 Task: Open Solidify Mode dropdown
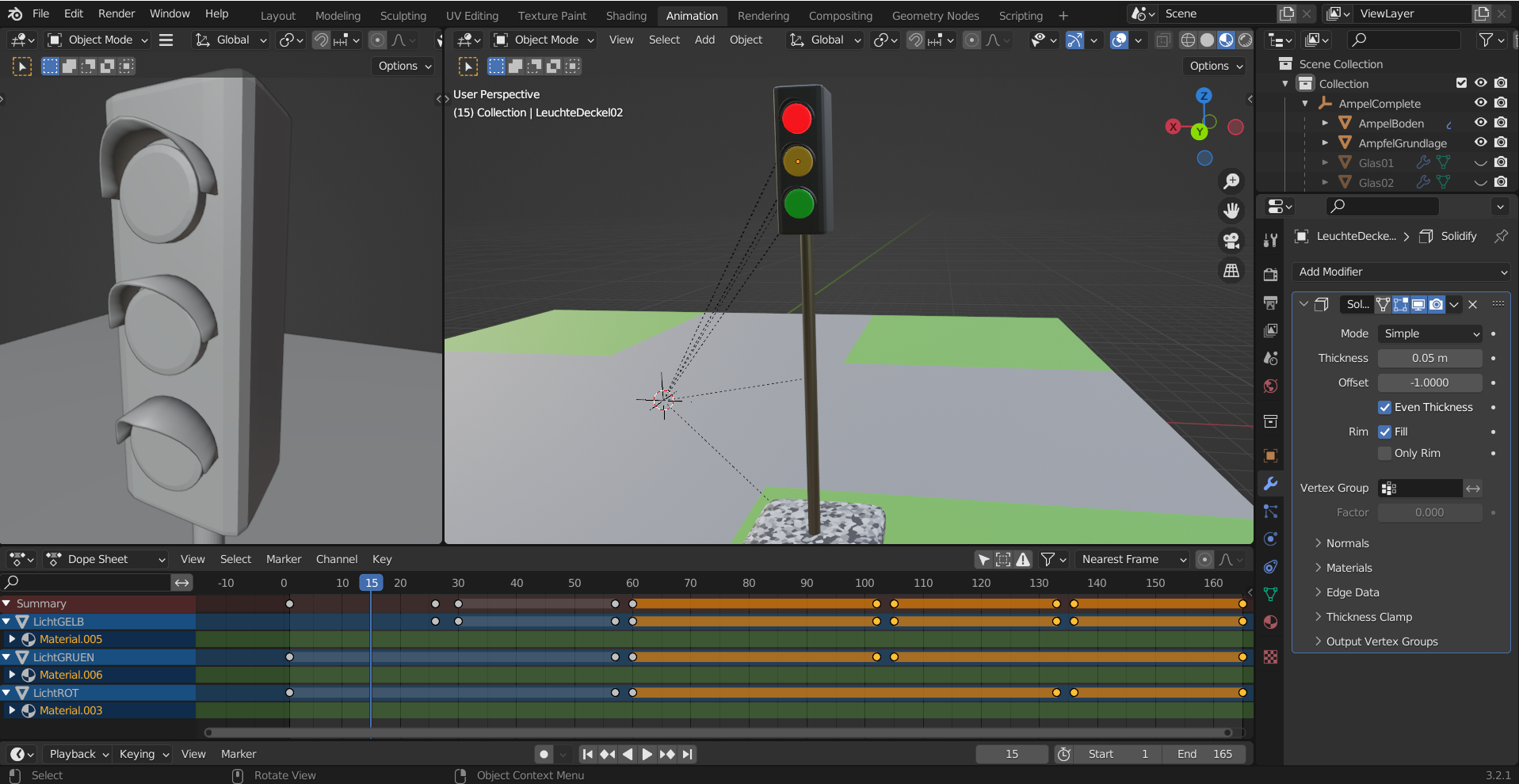click(1429, 333)
